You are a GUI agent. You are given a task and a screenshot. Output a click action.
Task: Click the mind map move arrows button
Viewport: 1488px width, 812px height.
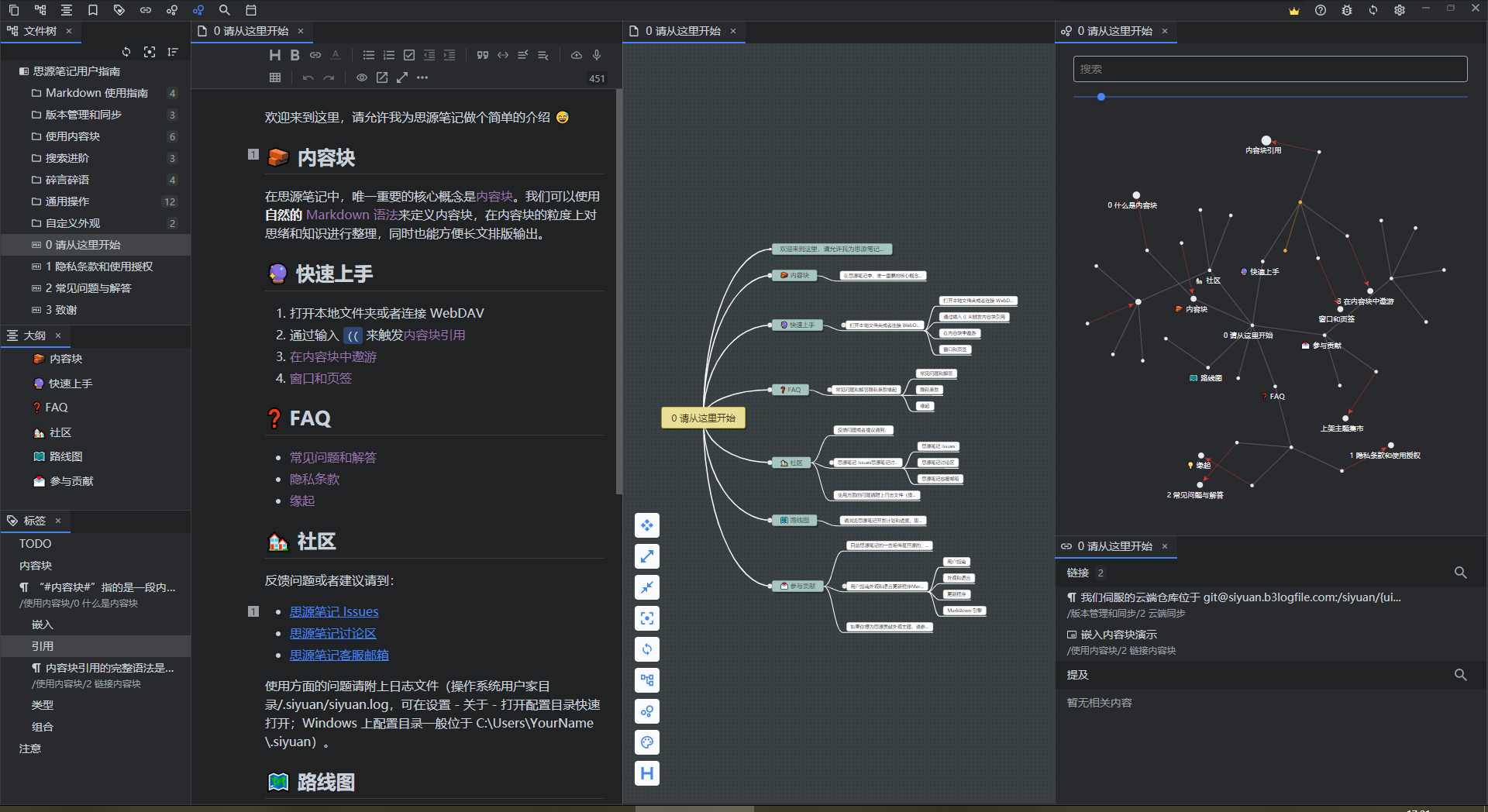coord(647,525)
